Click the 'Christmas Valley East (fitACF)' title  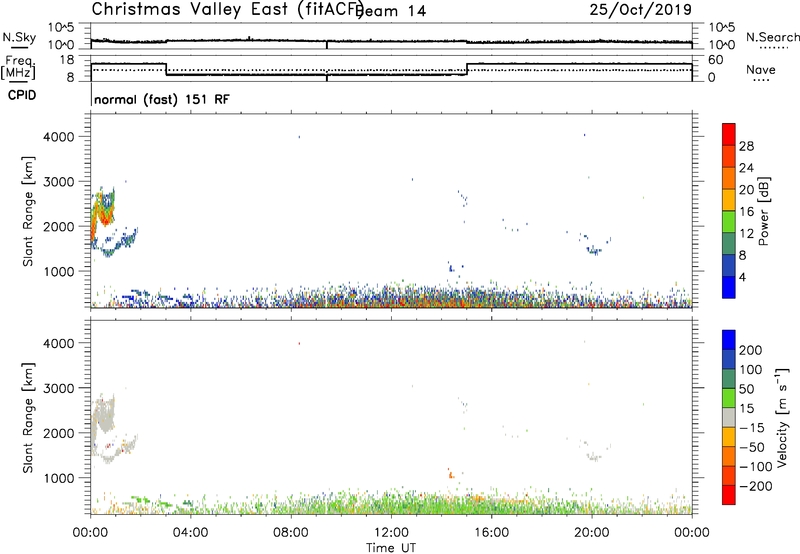pyautogui.click(x=228, y=10)
